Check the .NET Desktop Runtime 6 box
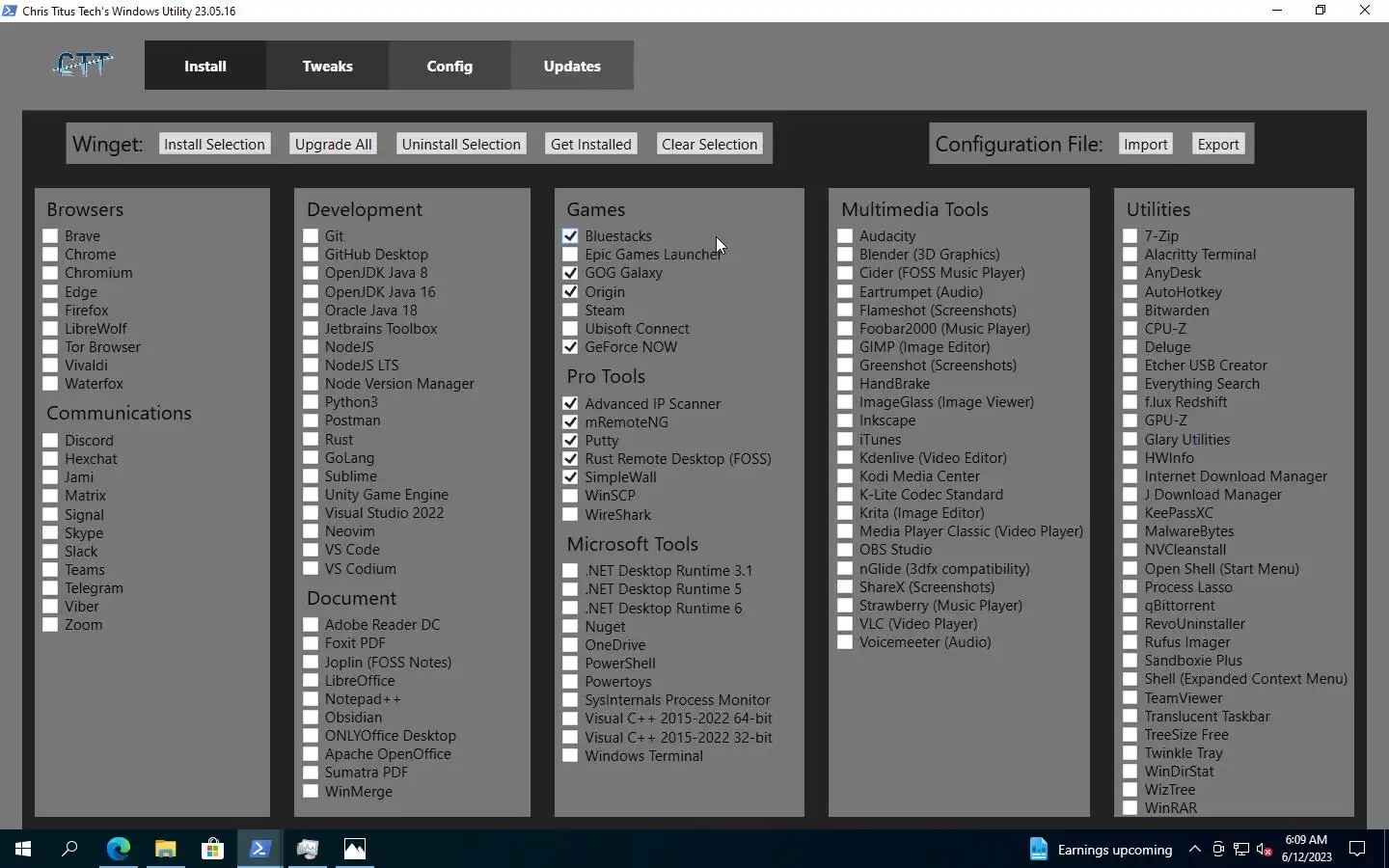This screenshot has height=868, width=1389. (x=570, y=609)
